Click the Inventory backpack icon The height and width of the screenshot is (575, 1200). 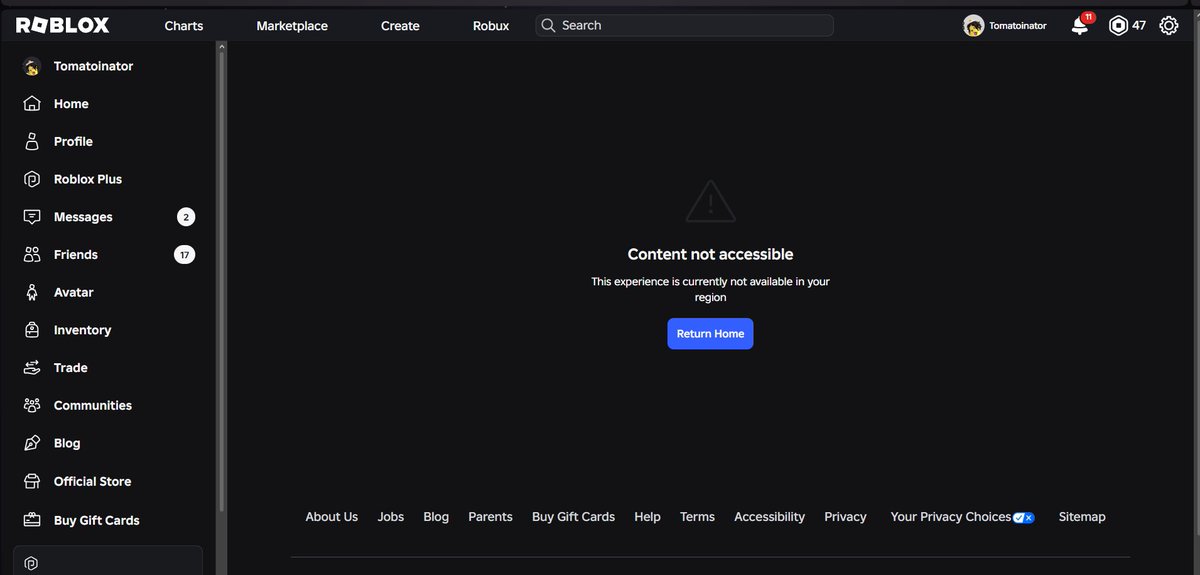(32, 330)
